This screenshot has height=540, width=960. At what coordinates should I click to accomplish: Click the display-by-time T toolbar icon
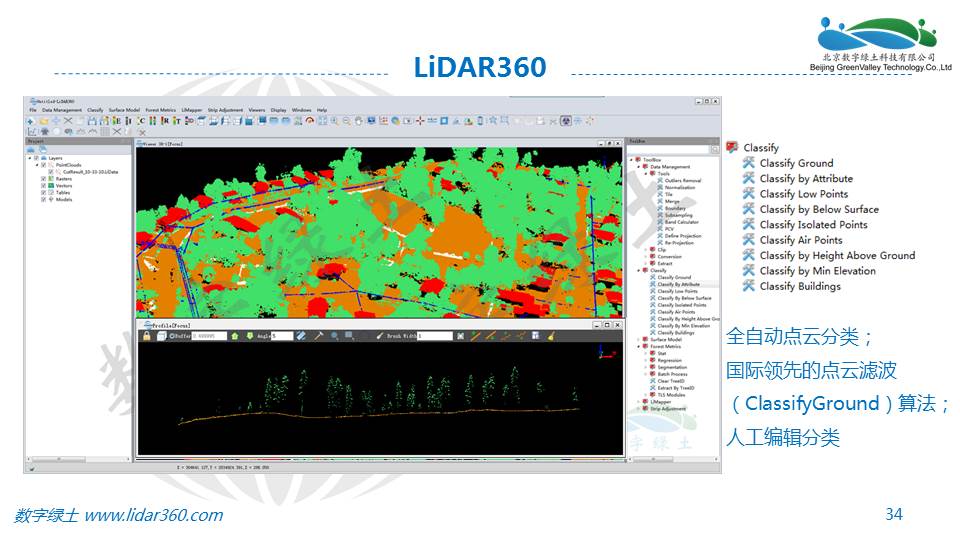click(x=177, y=121)
